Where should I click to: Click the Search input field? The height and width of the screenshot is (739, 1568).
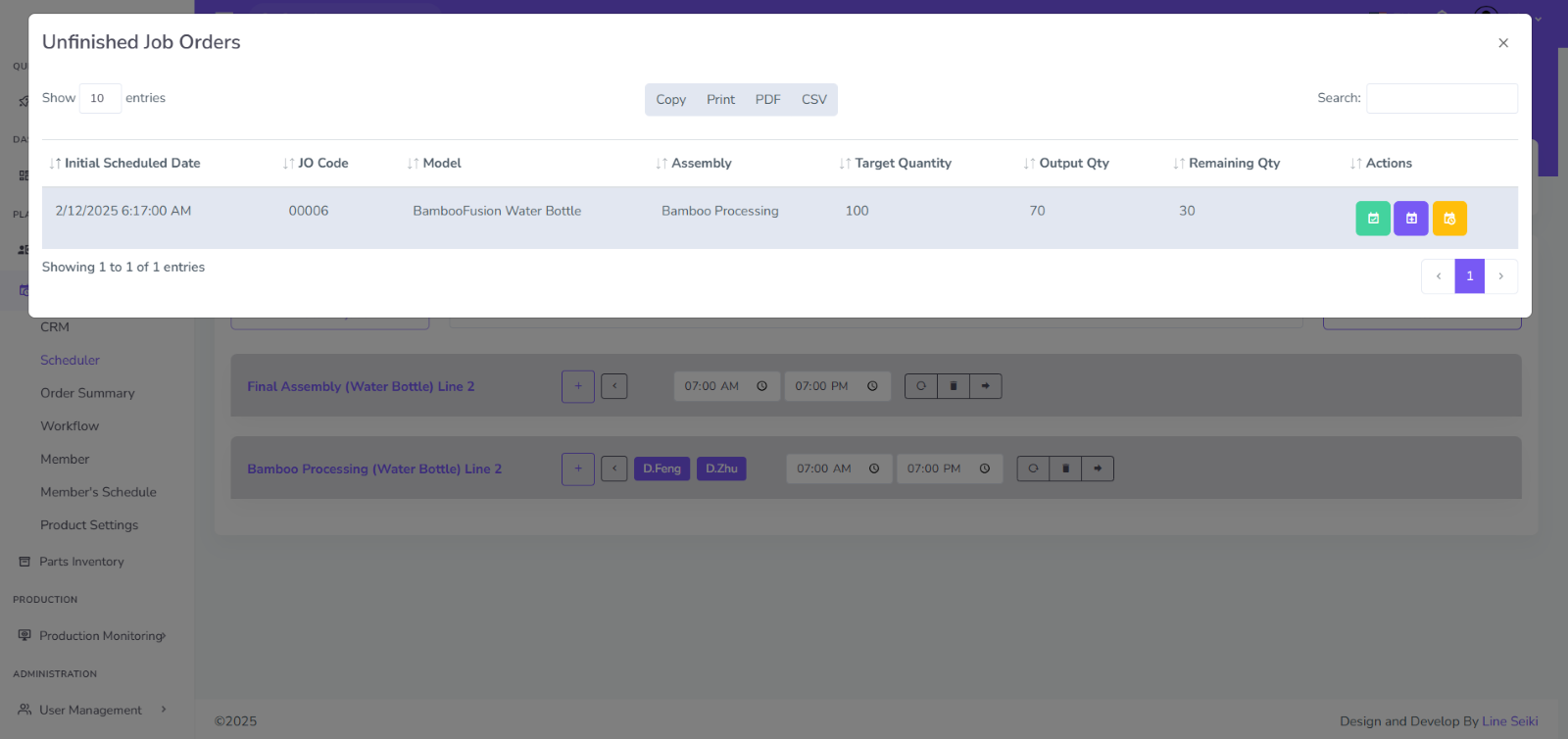tap(1442, 98)
